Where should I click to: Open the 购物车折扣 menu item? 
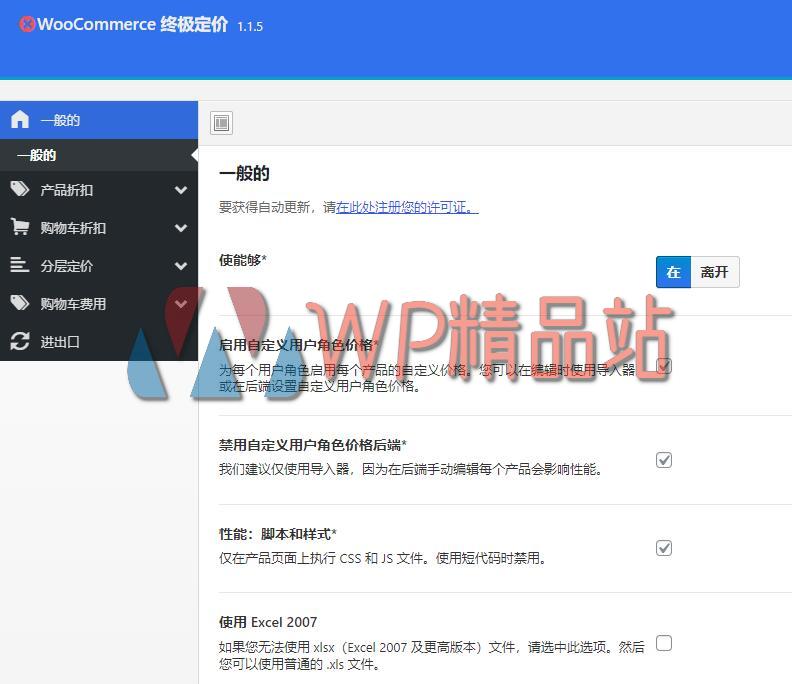(99, 228)
